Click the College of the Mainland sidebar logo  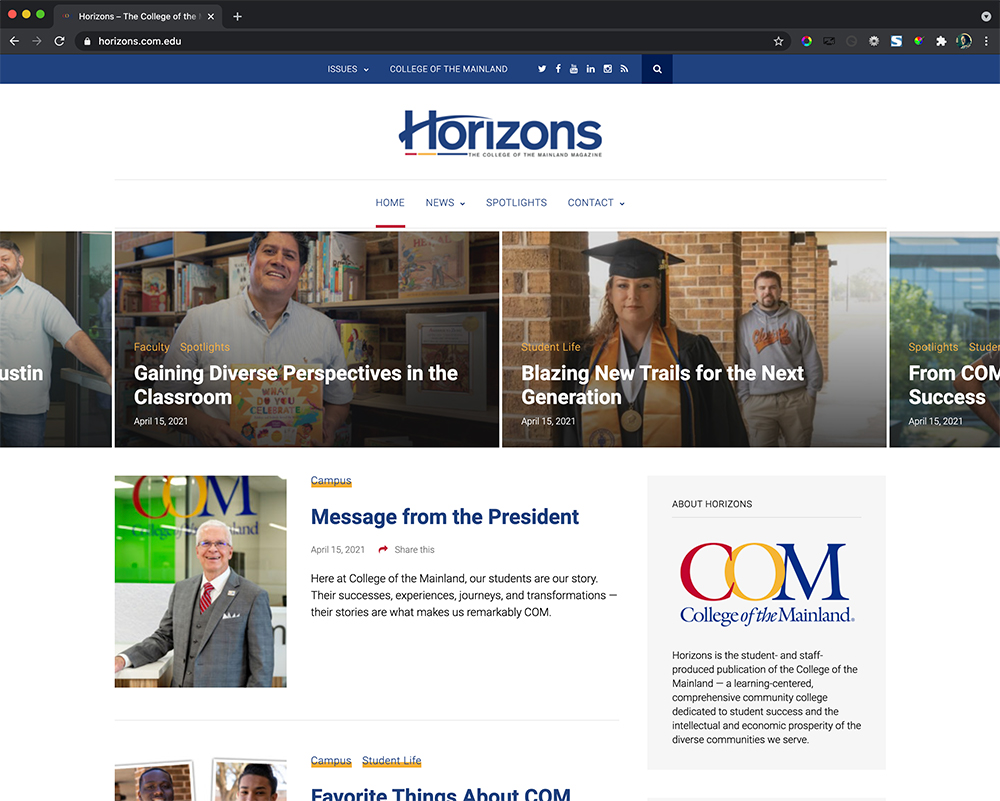(766, 584)
